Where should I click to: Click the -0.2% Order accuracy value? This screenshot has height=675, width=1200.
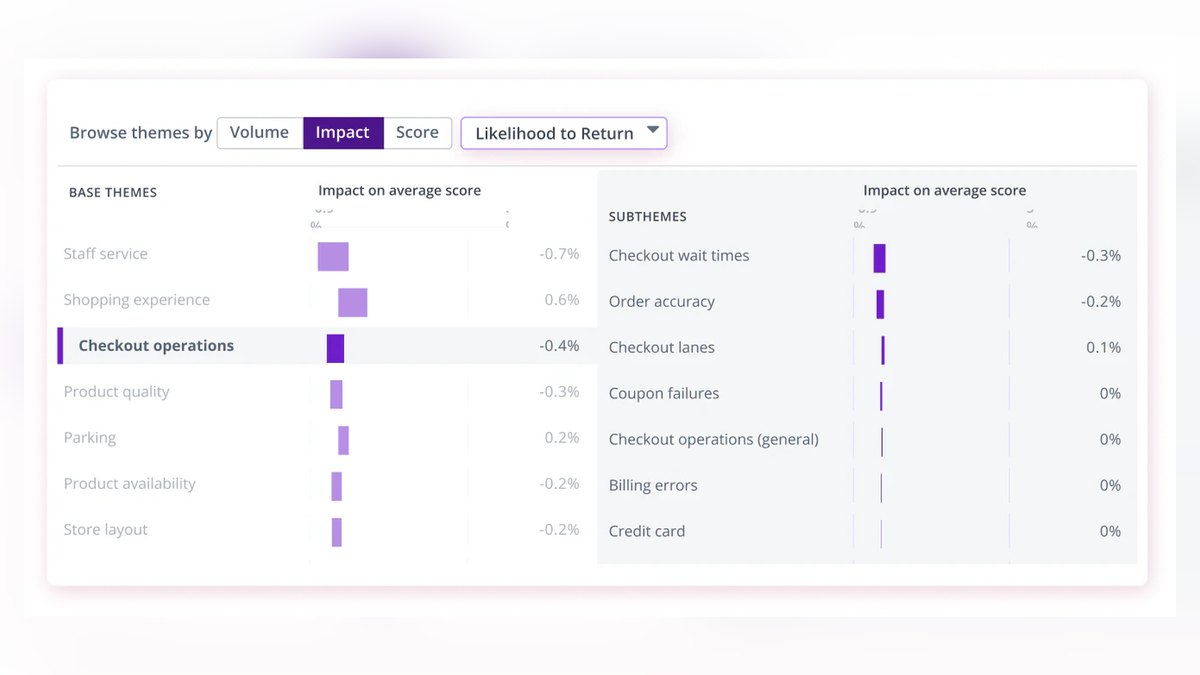click(1101, 302)
